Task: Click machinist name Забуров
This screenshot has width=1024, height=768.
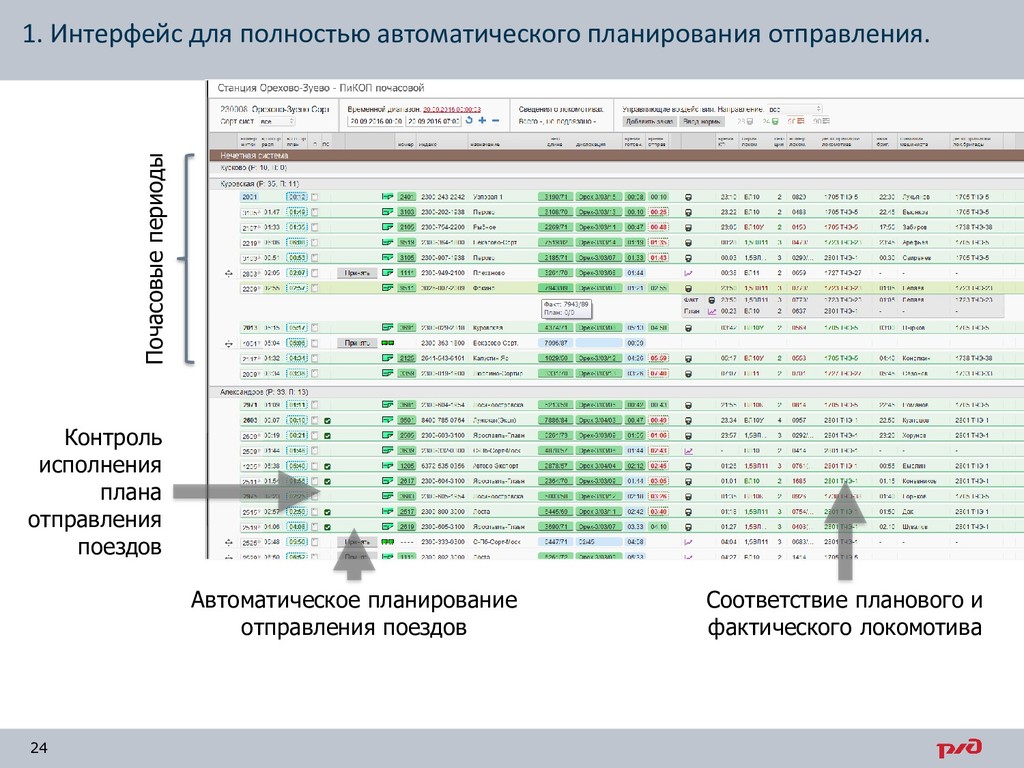Action: [914, 227]
